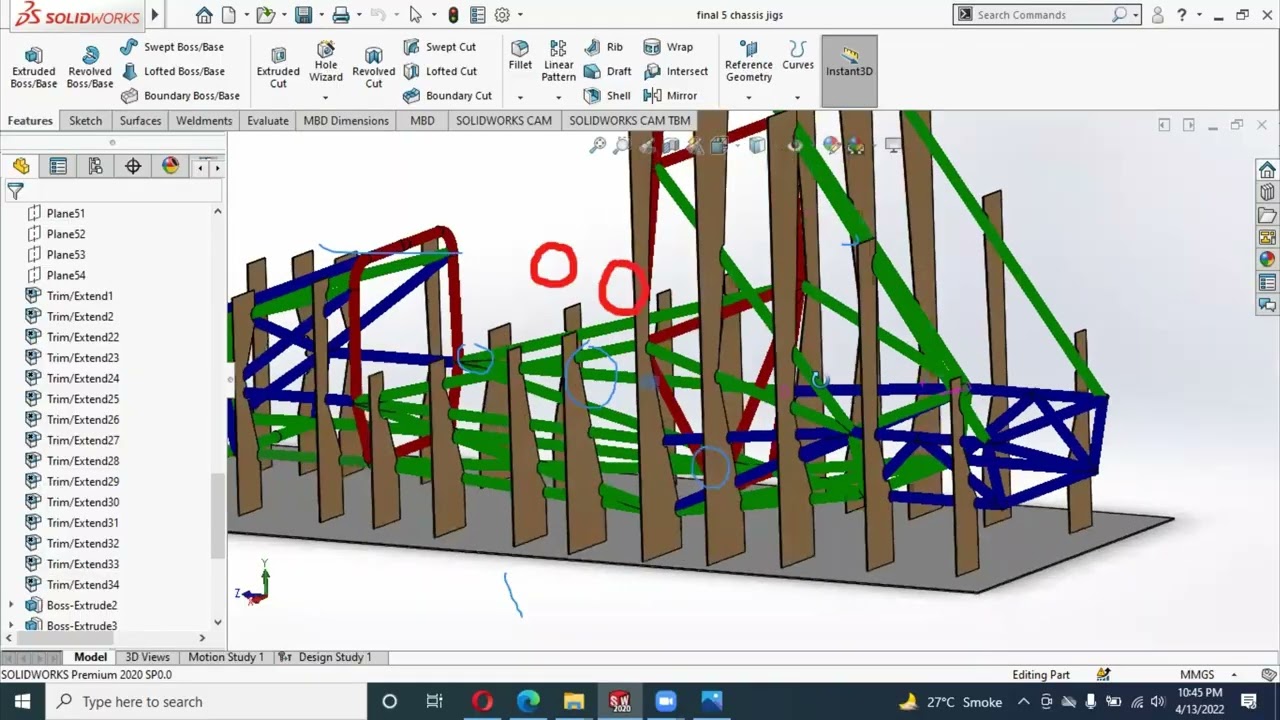The width and height of the screenshot is (1280, 720).
Task: Open the Evaluate tab
Action: click(x=268, y=121)
